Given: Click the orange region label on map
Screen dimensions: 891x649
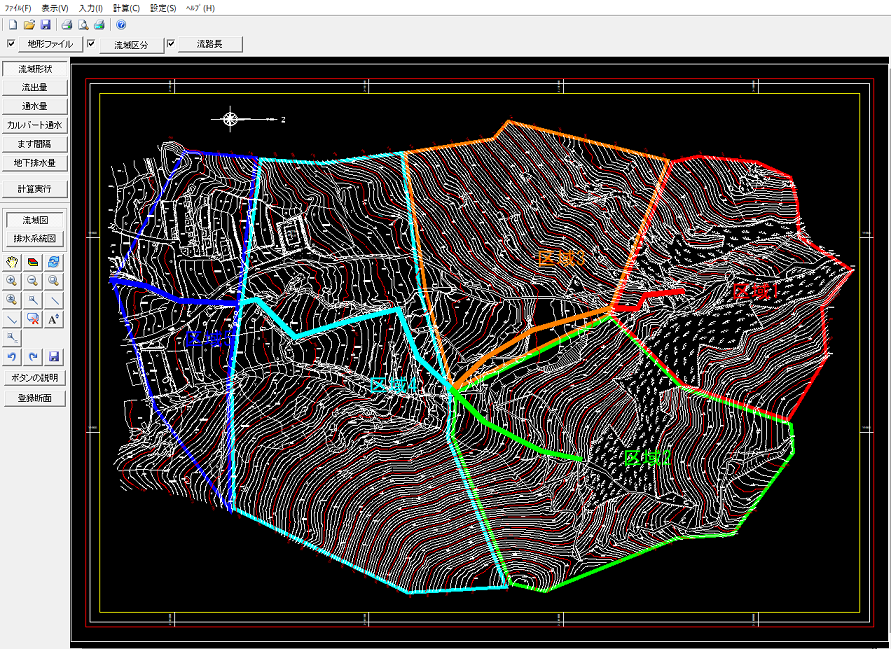Looking at the screenshot, I should pyautogui.click(x=560, y=258).
